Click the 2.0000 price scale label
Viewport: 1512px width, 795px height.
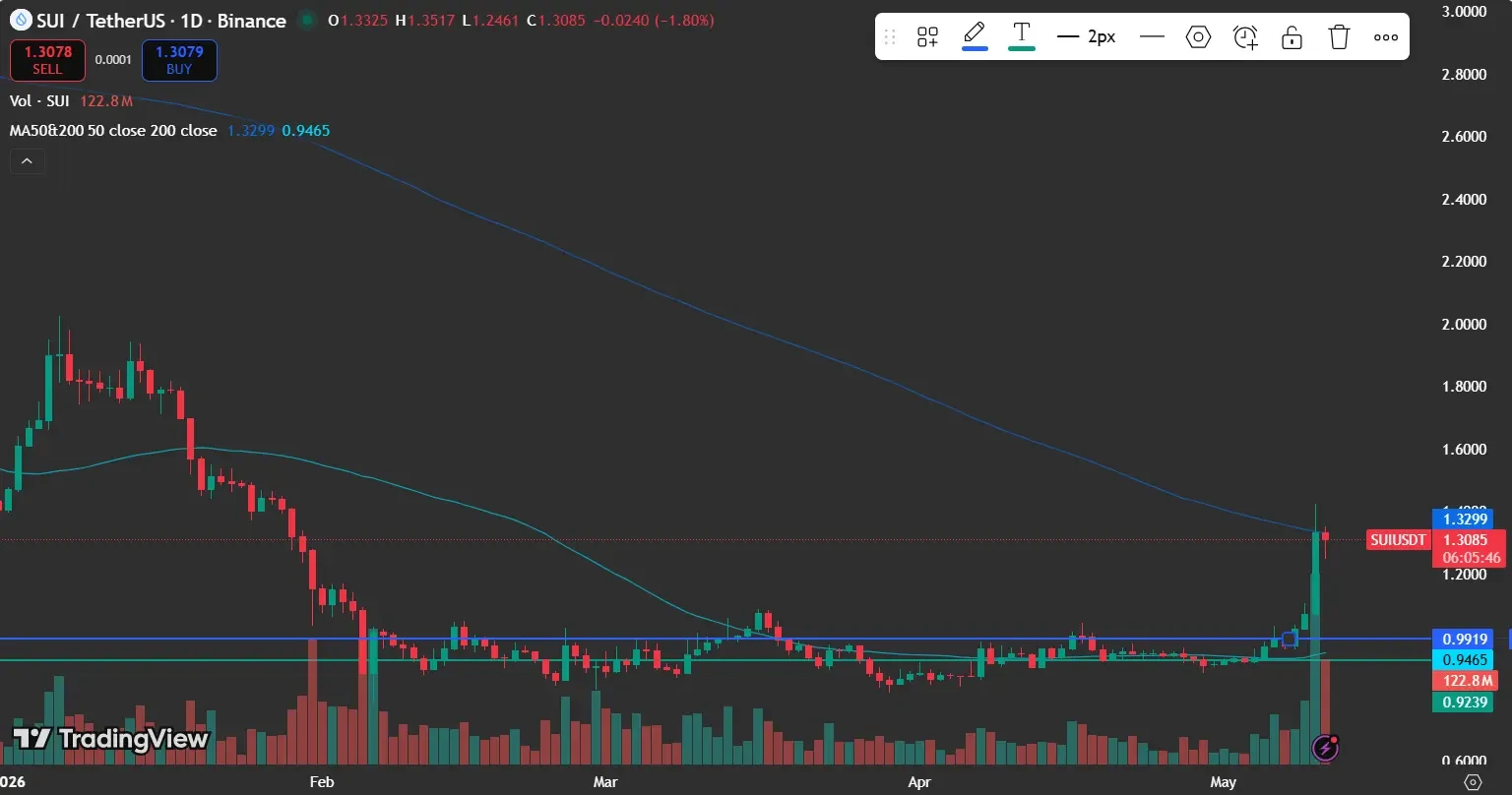pos(1463,325)
